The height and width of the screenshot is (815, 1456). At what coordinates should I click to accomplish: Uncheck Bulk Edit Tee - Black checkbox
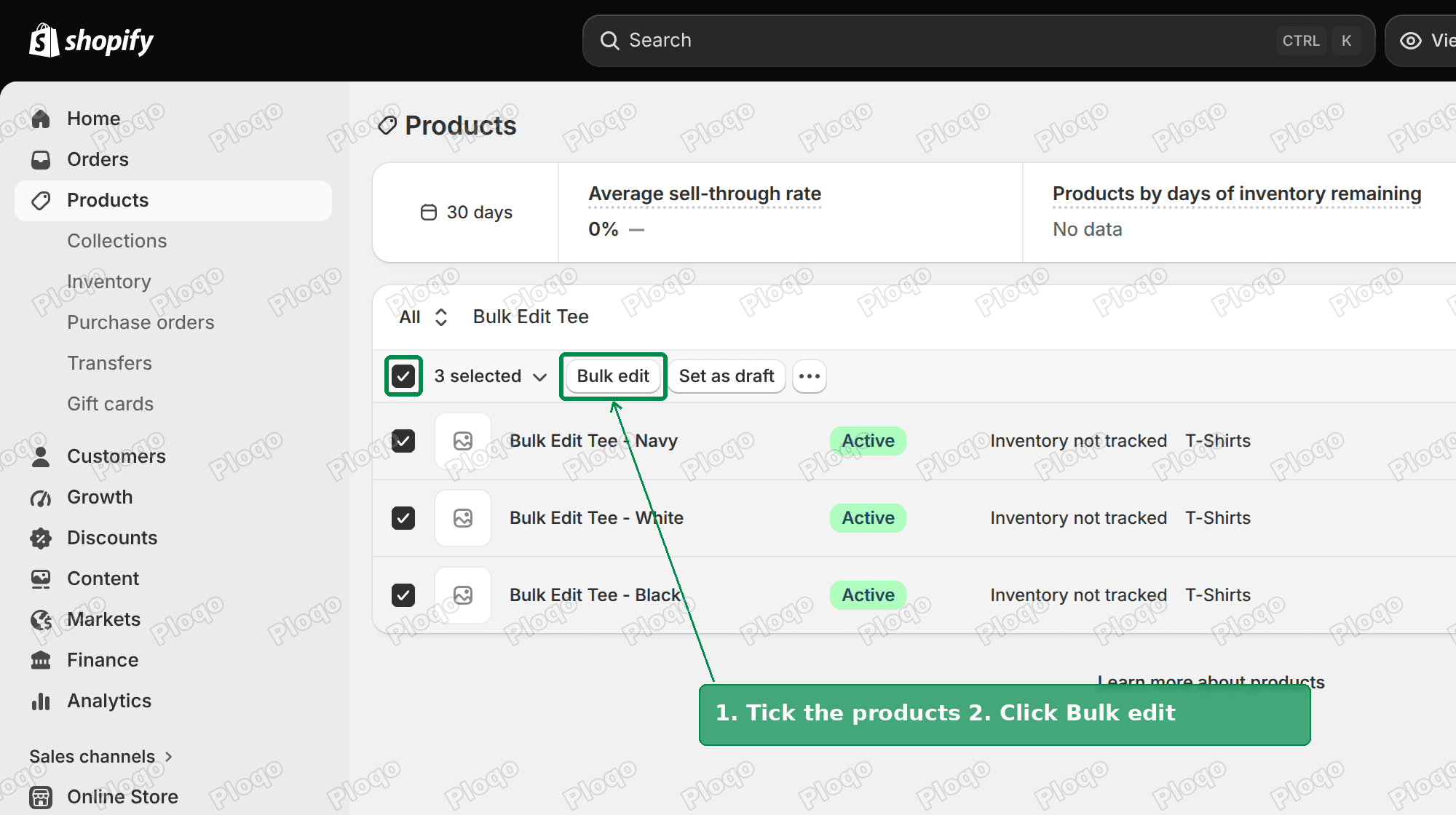click(x=403, y=595)
